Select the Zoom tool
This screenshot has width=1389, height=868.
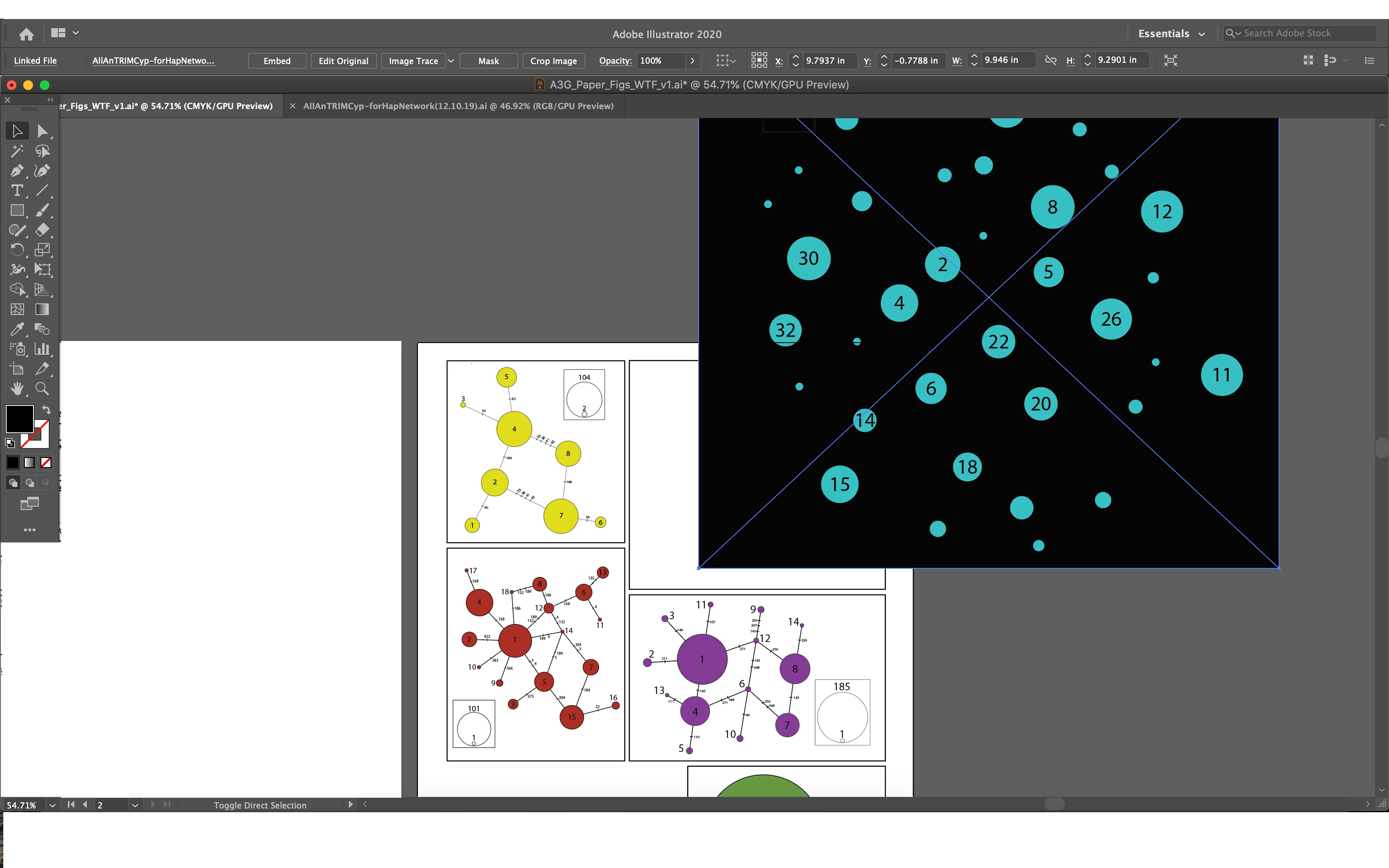42,389
